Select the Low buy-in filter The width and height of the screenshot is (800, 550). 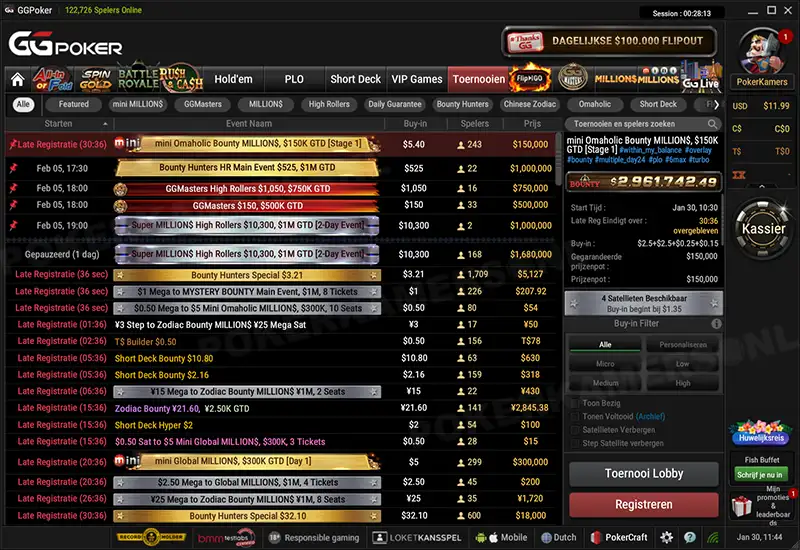tap(682, 364)
